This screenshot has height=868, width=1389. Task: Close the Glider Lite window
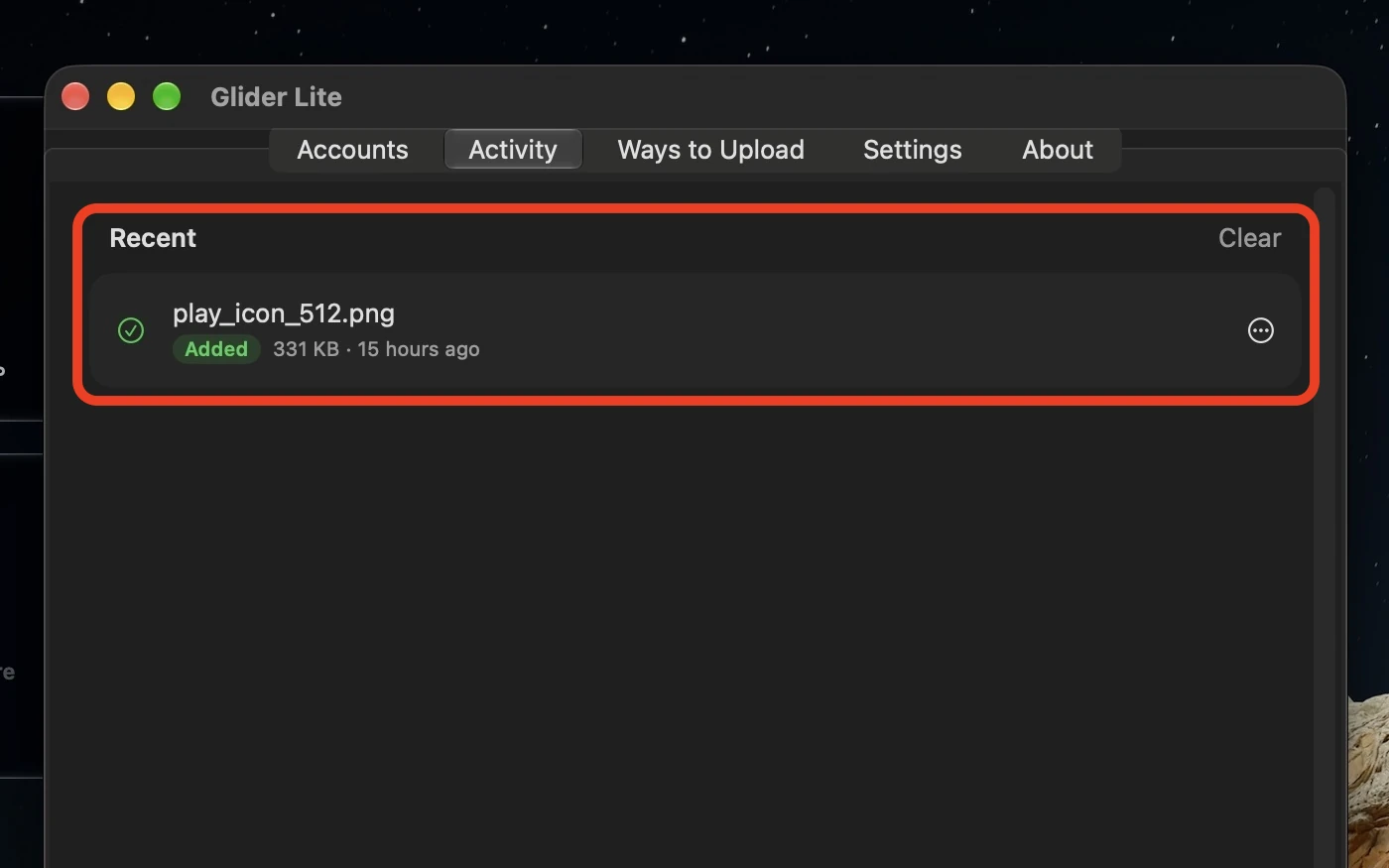click(75, 96)
